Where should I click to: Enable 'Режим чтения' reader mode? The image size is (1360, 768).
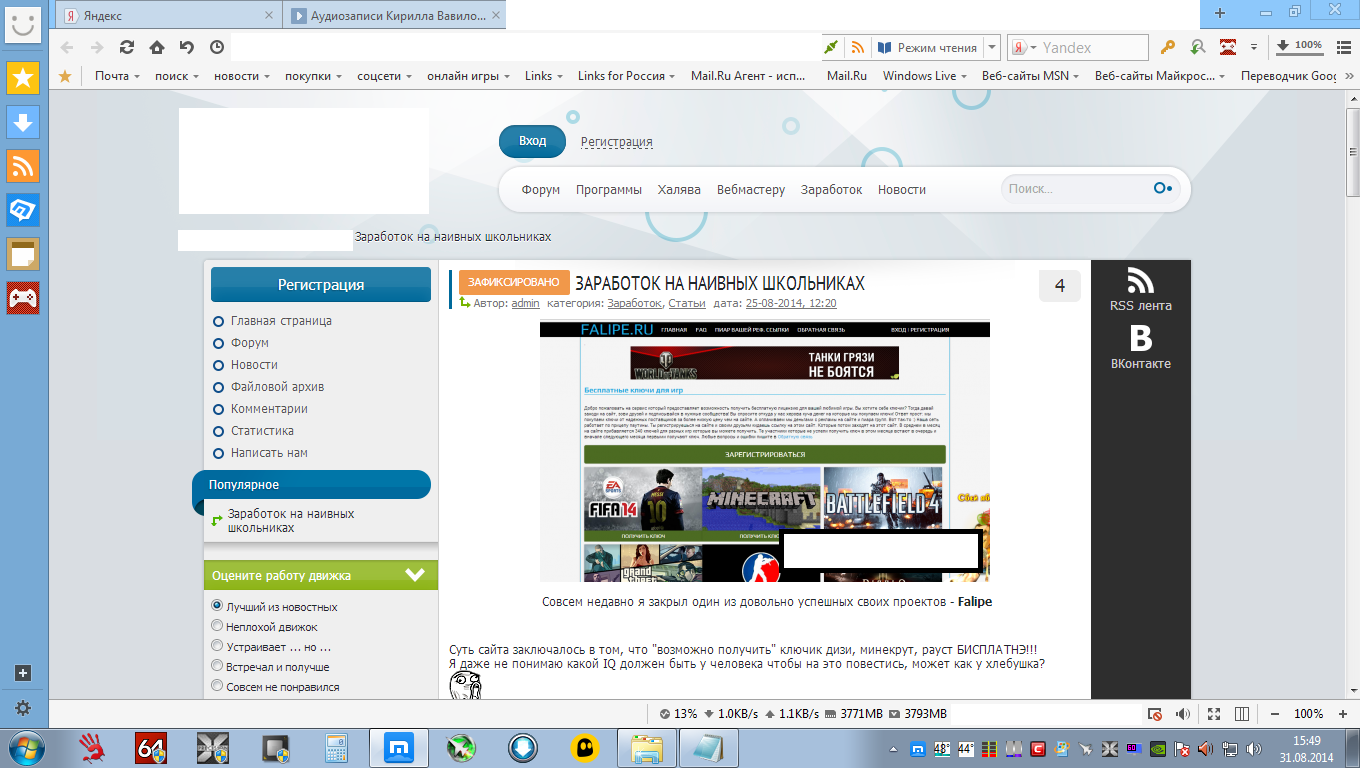coord(928,47)
